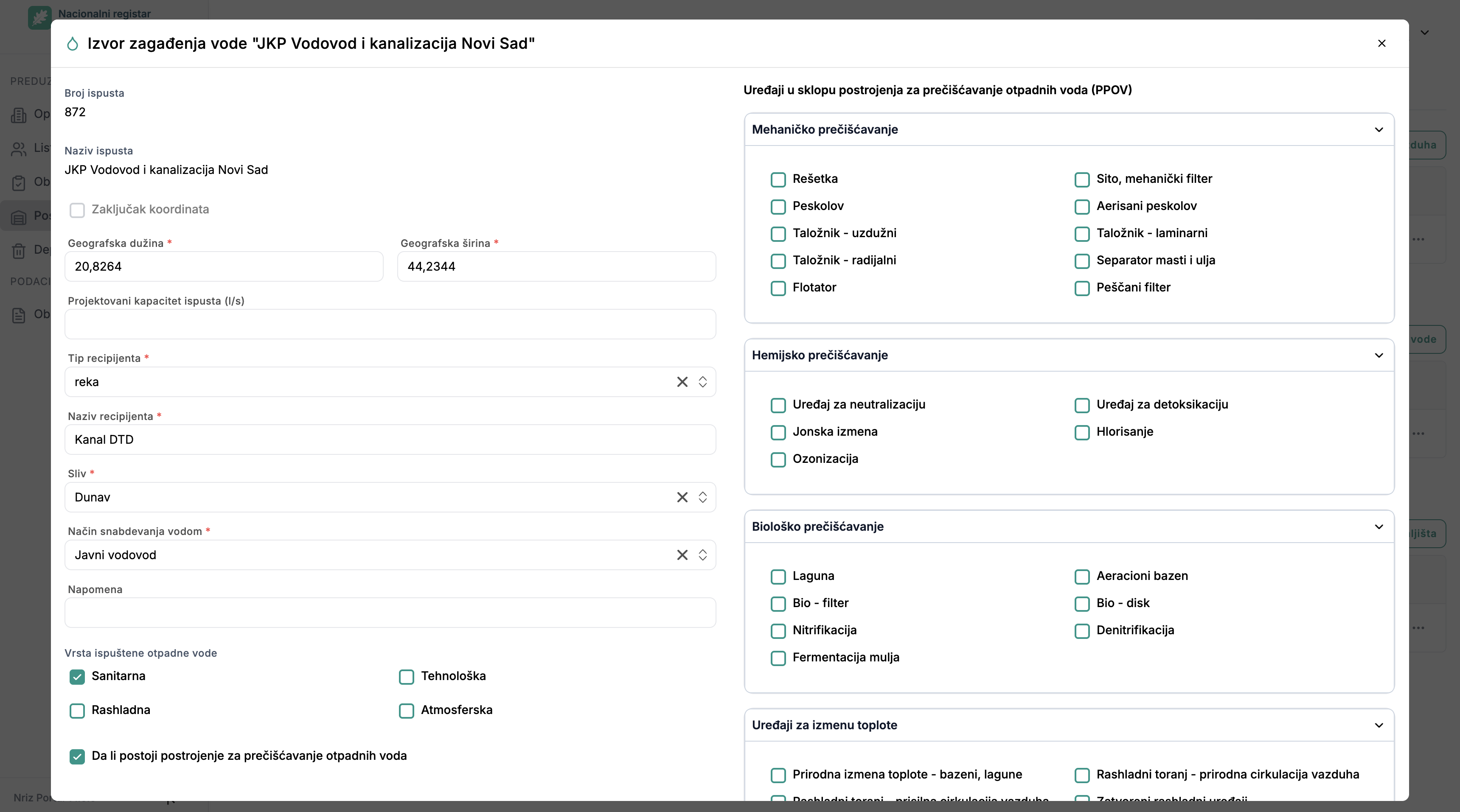Check the Atmosferska checkbox
The height and width of the screenshot is (812, 1460).
coord(406,711)
